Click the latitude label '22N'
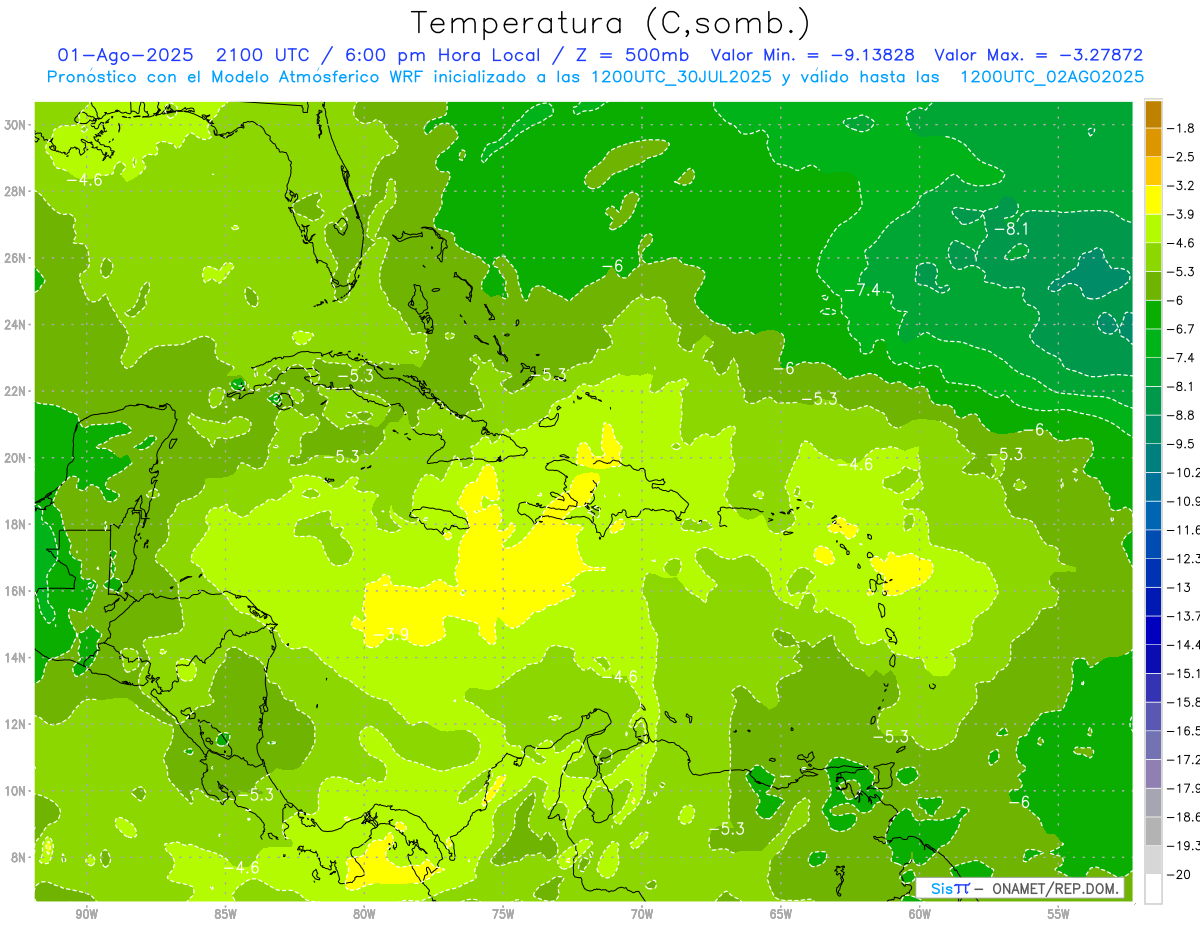The width and height of the screenshot is (1200, 927). coord(16,391)
